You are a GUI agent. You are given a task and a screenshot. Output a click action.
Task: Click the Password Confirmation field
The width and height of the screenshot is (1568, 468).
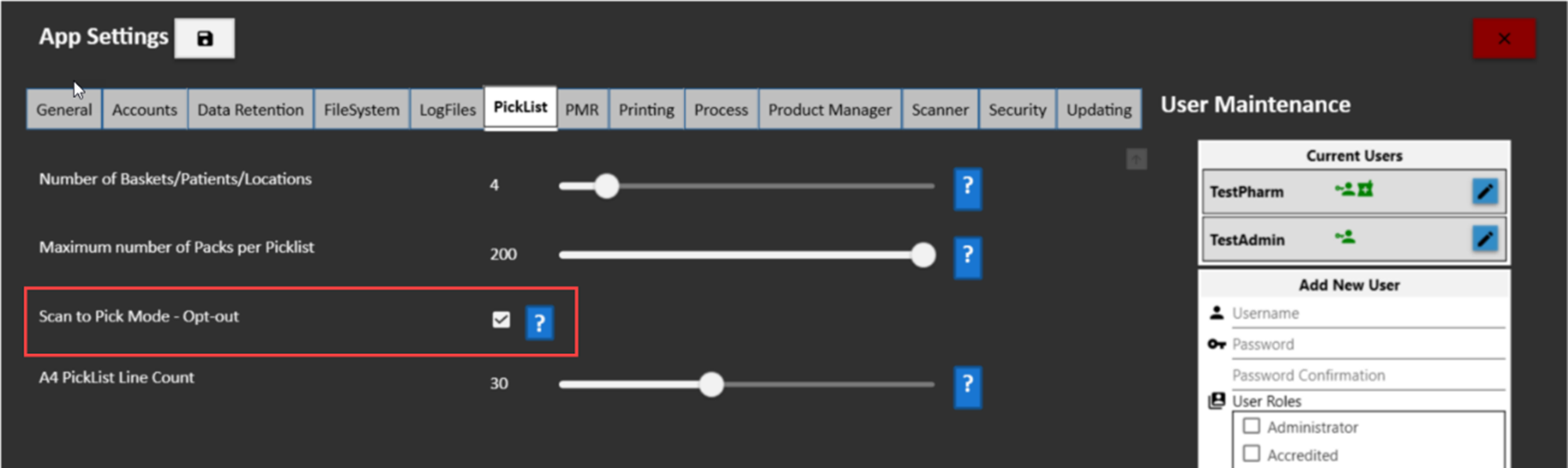[1366, 375]
